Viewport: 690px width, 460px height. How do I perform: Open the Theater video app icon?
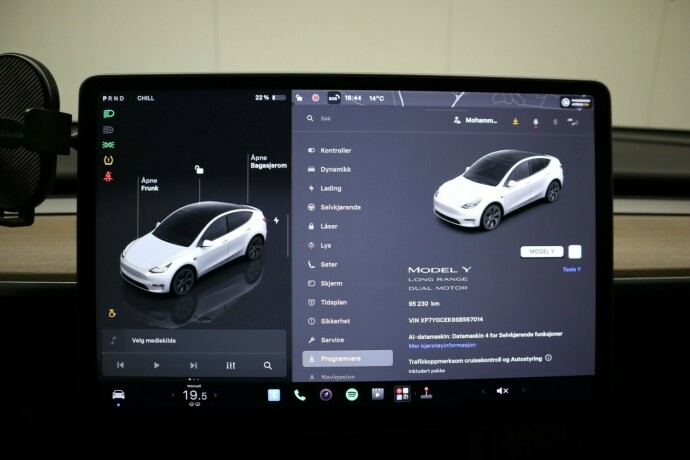[378, 394]
